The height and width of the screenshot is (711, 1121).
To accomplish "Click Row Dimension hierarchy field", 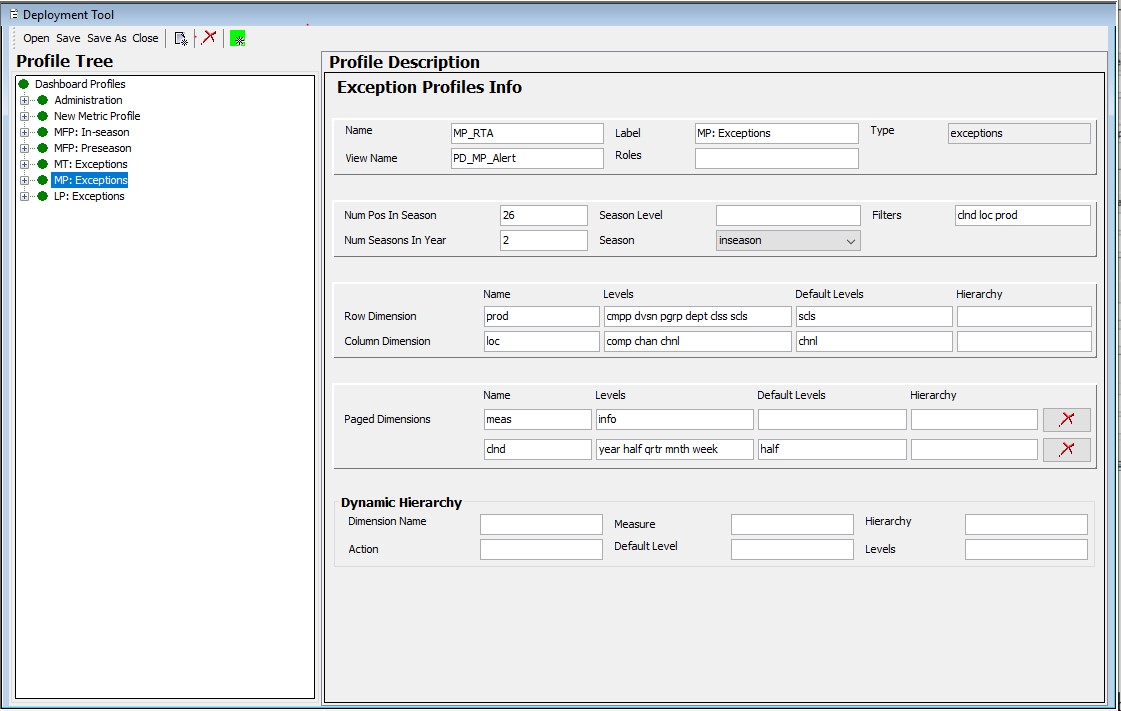I will pos(1024,317).
